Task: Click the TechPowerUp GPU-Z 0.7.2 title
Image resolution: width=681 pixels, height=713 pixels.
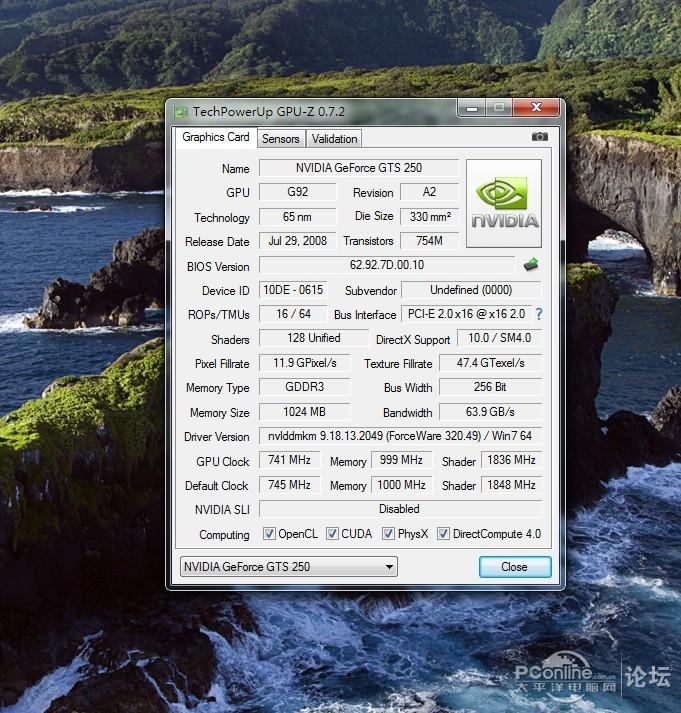Action: click(269, 111)
